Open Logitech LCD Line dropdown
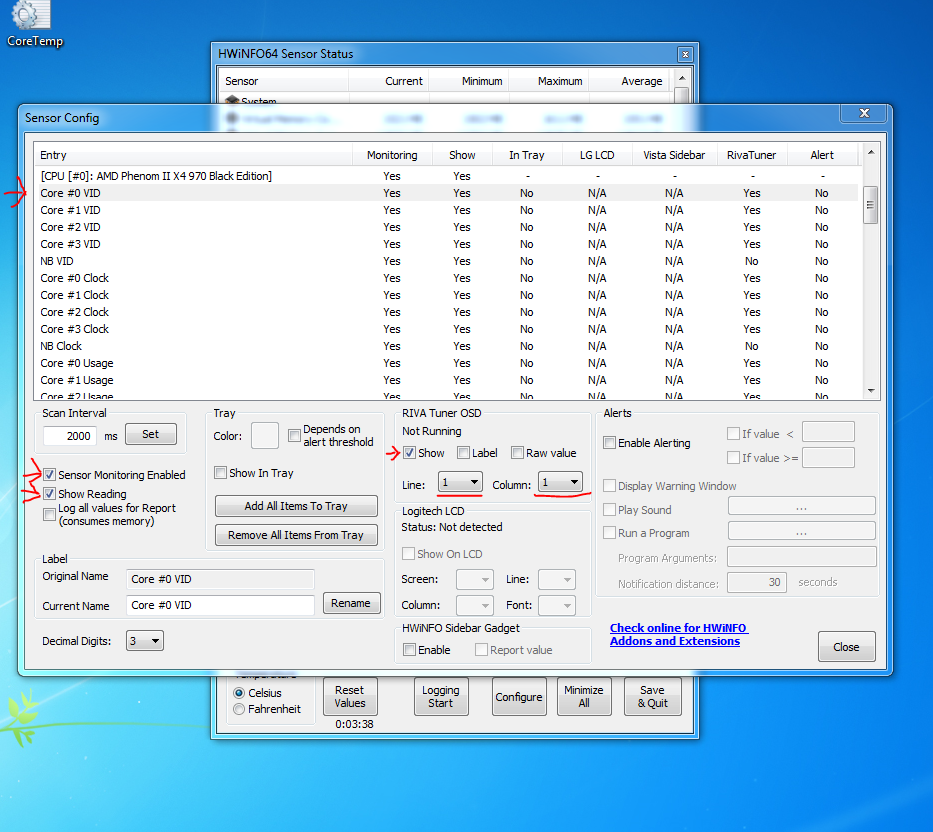 (x=556, y=579)
